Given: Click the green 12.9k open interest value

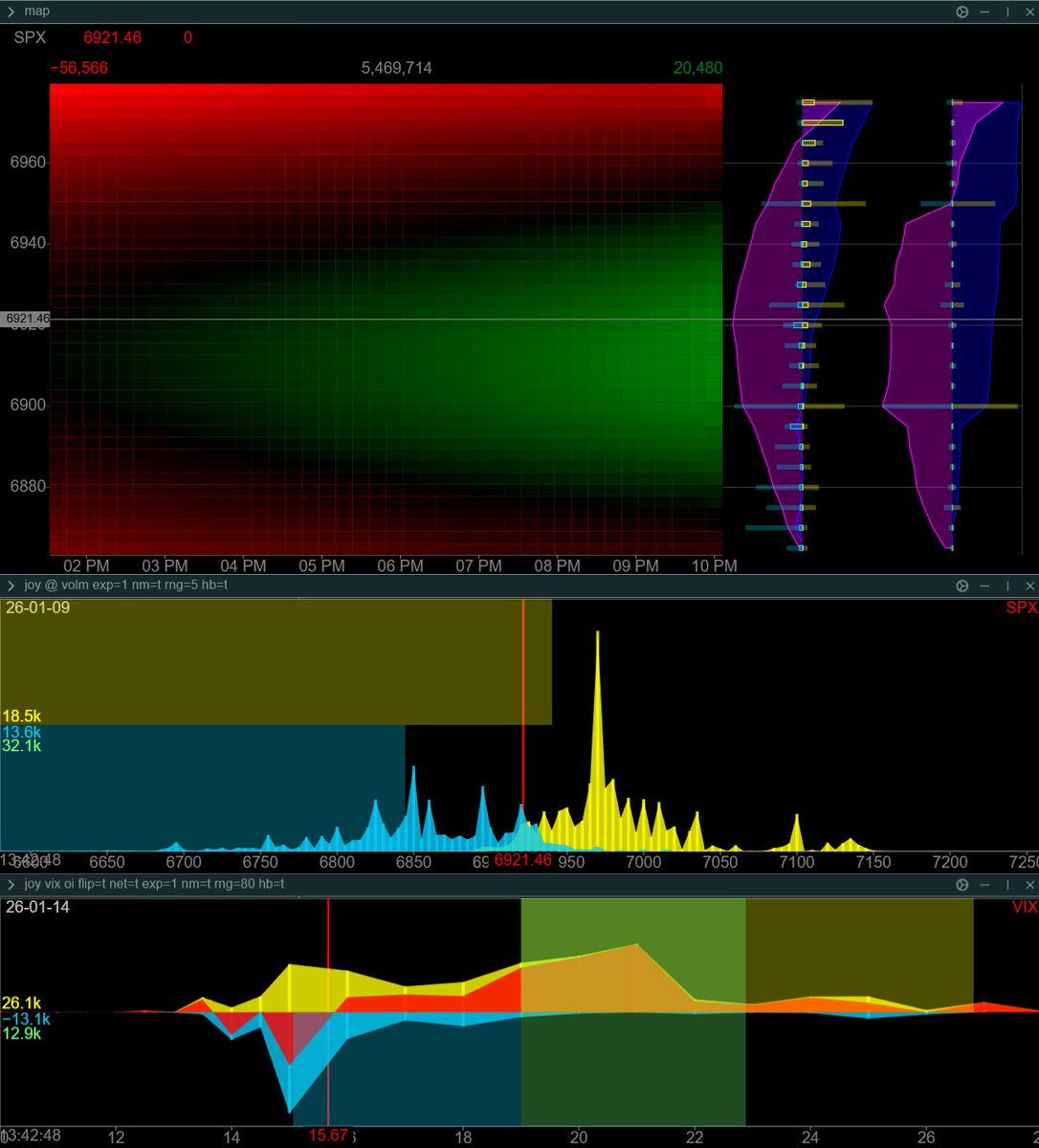Looking at the screenshot, I should point(22,1034).
